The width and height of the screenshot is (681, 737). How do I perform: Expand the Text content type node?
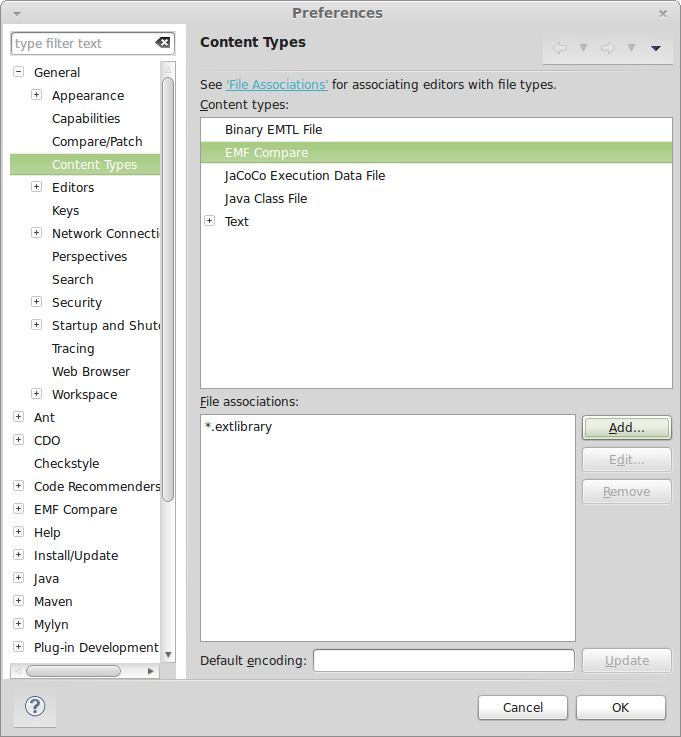click(209, 221)
